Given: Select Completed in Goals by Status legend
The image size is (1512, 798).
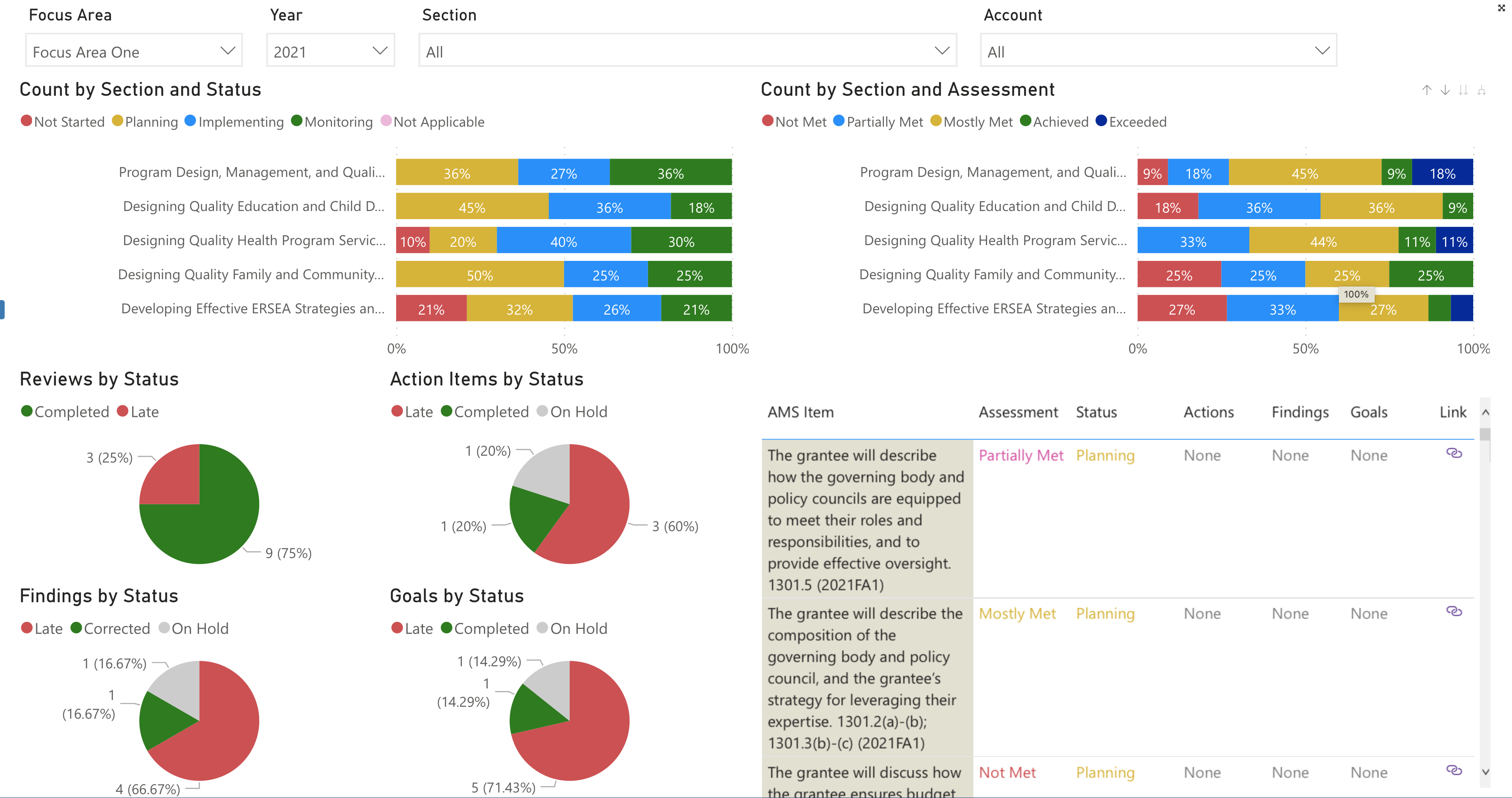Looking at the screenshot, I should (x=485, y=628).
